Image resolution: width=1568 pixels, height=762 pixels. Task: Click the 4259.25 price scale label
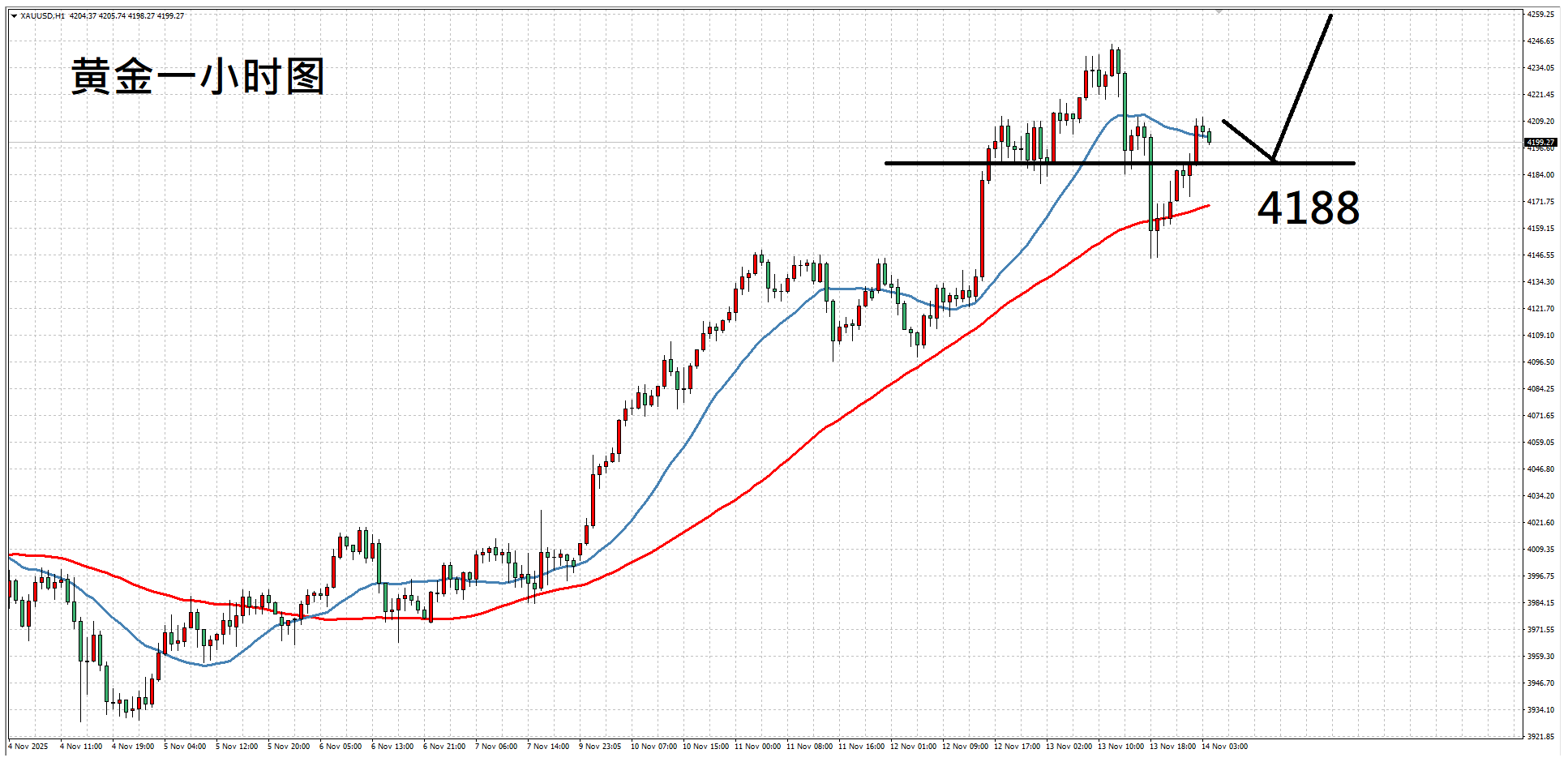1540,15
